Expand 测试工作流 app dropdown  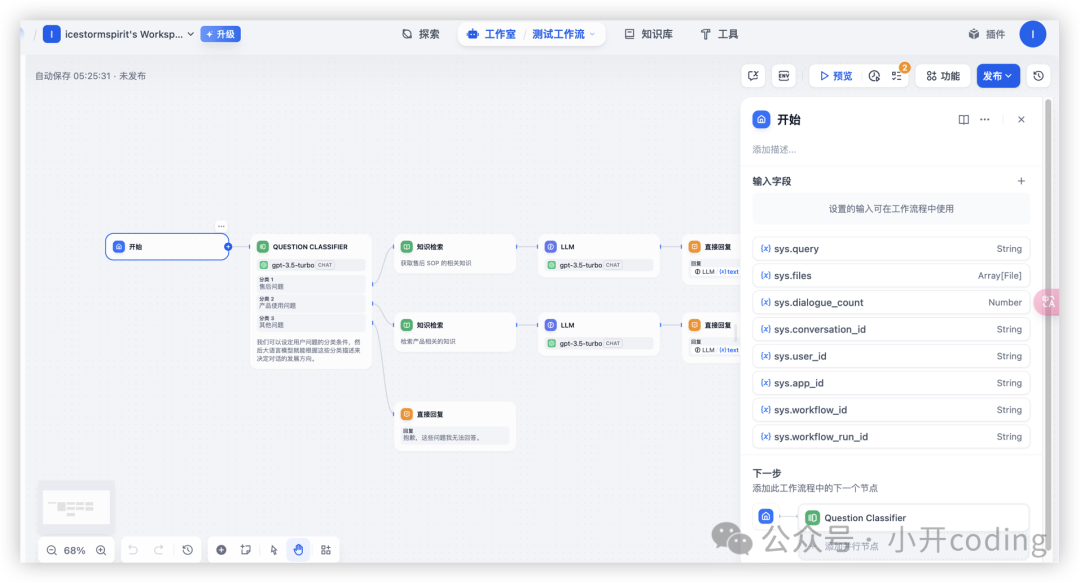(x=563, y=34)
